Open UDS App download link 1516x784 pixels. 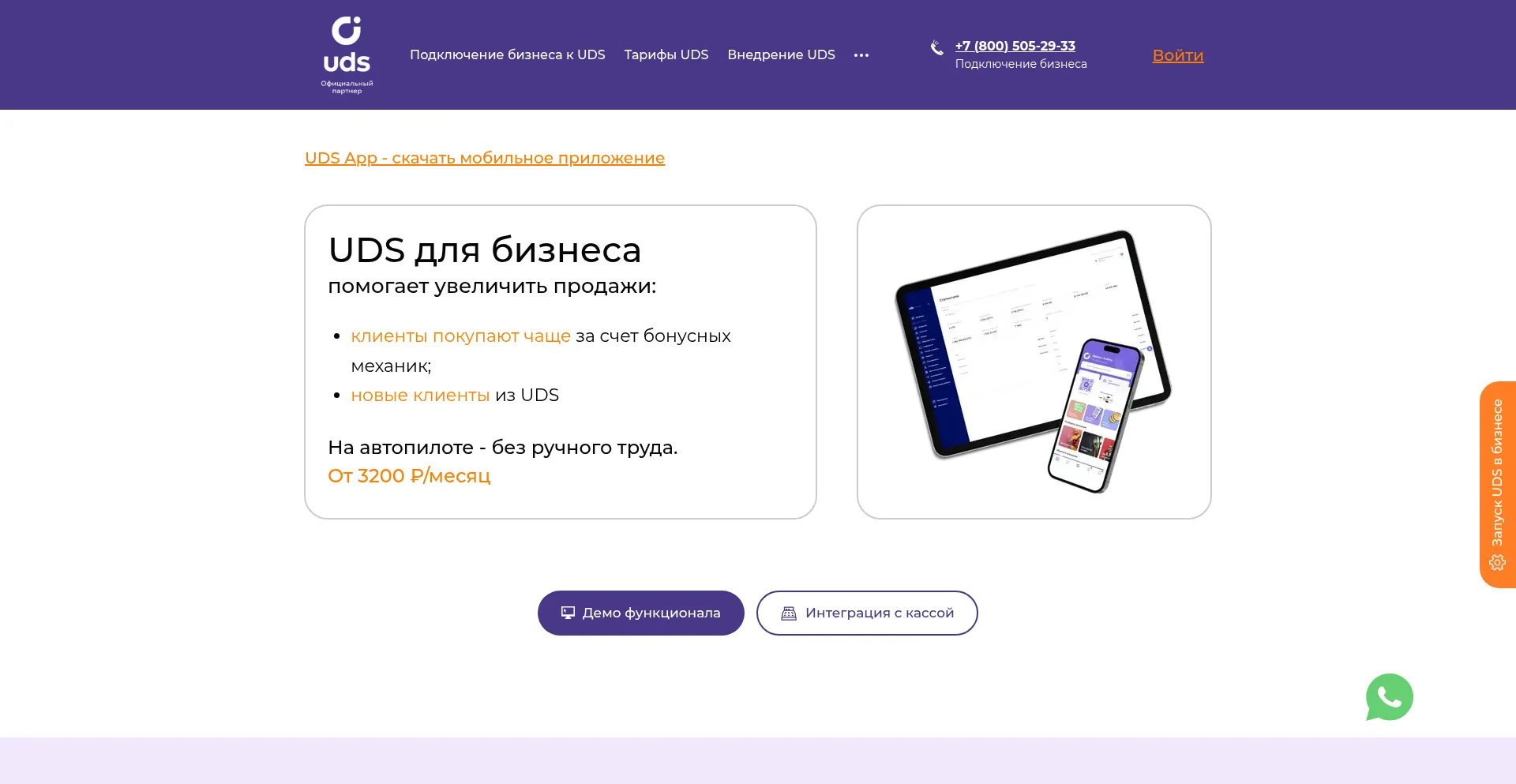pyautogui.click(x=484, y=158)
